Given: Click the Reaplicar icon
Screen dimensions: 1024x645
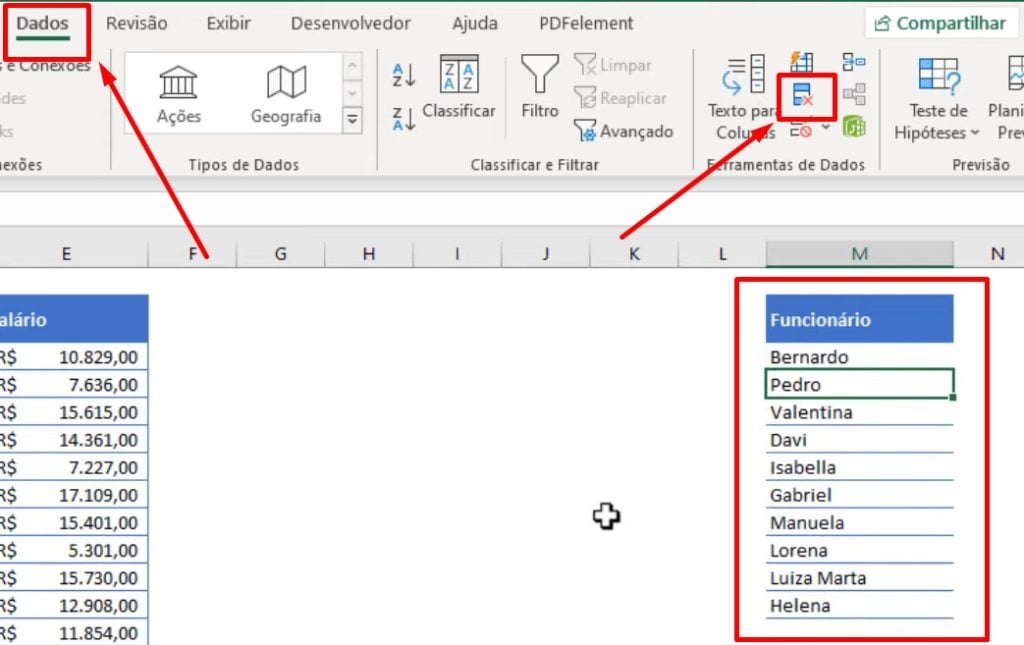Looking at the screenshot, I should tap(618, 98).
